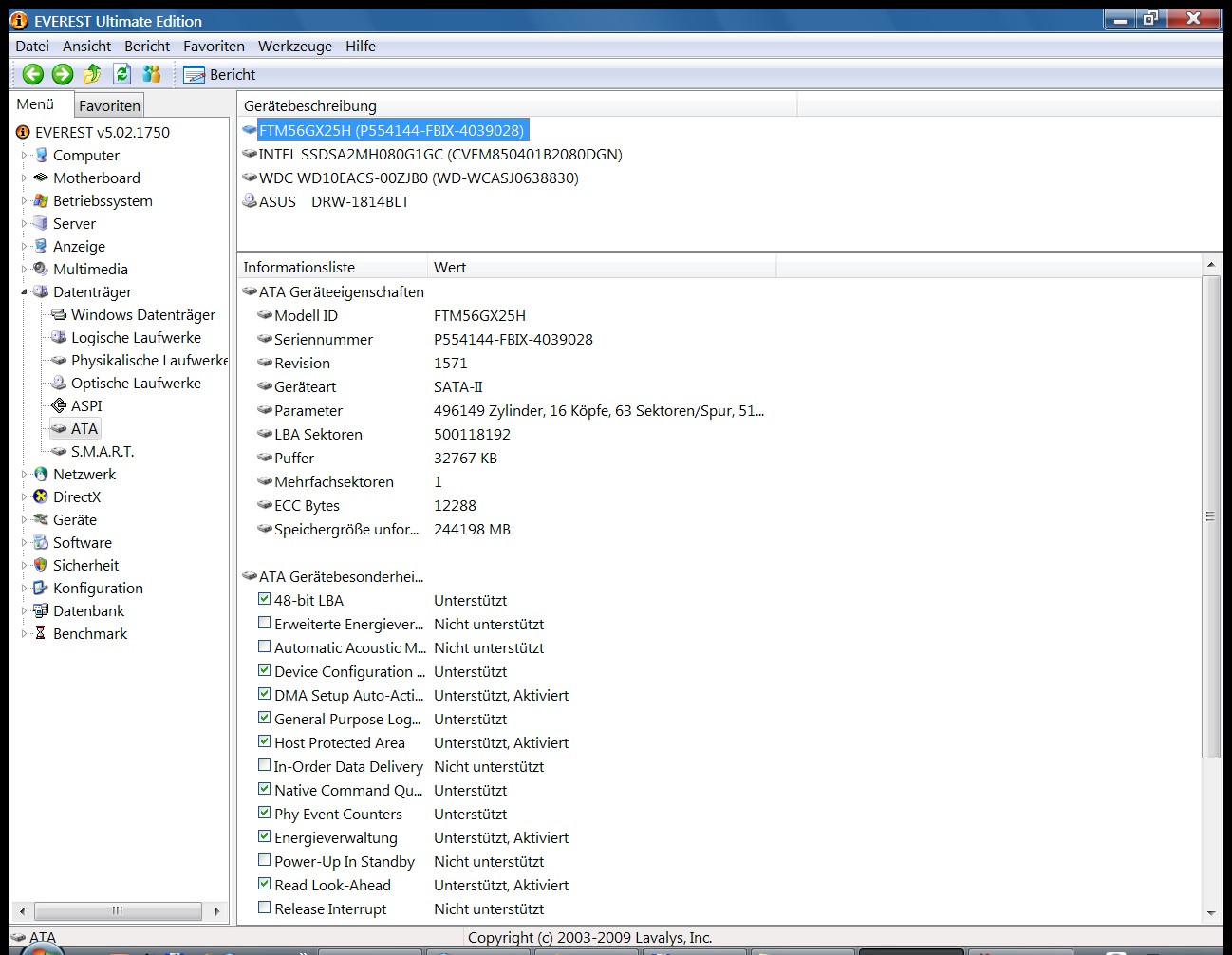
Task: Toggle the Device Configuration checkbox
Action: 265,670
